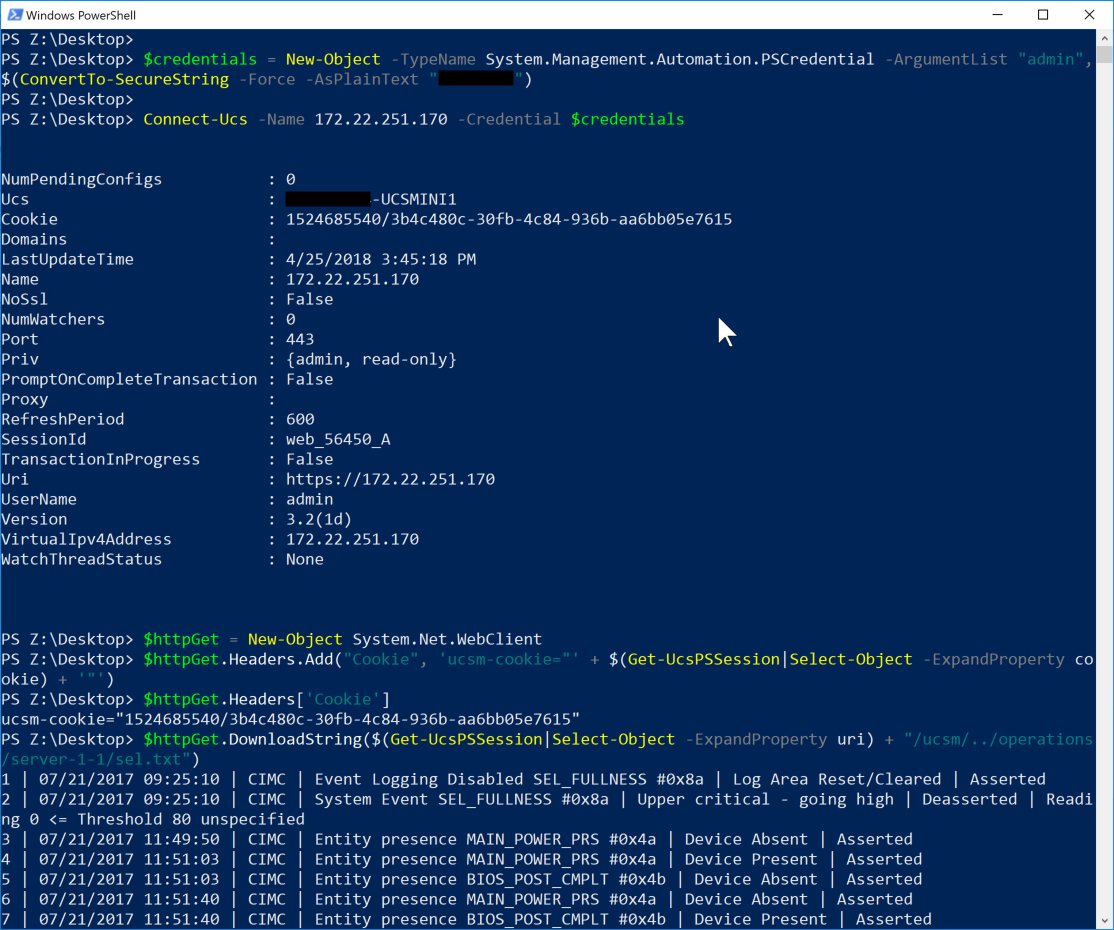The width and height of the screenshot is (1114, 930).
Task: Click RefreshPeriod value '600'
Action: coord(300,419)
